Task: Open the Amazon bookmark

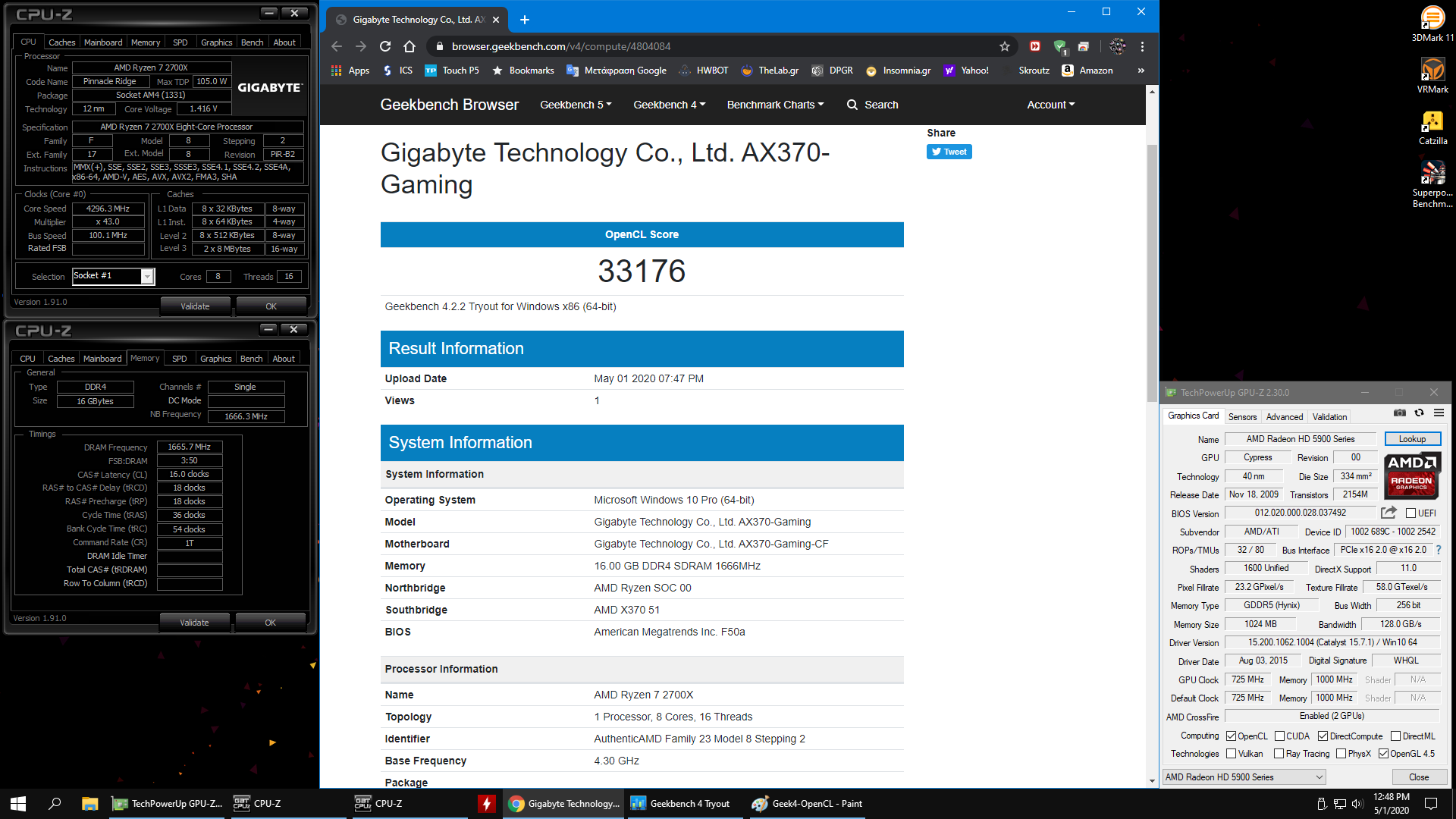Action: pyautogui.click(x=1087, y=71)
